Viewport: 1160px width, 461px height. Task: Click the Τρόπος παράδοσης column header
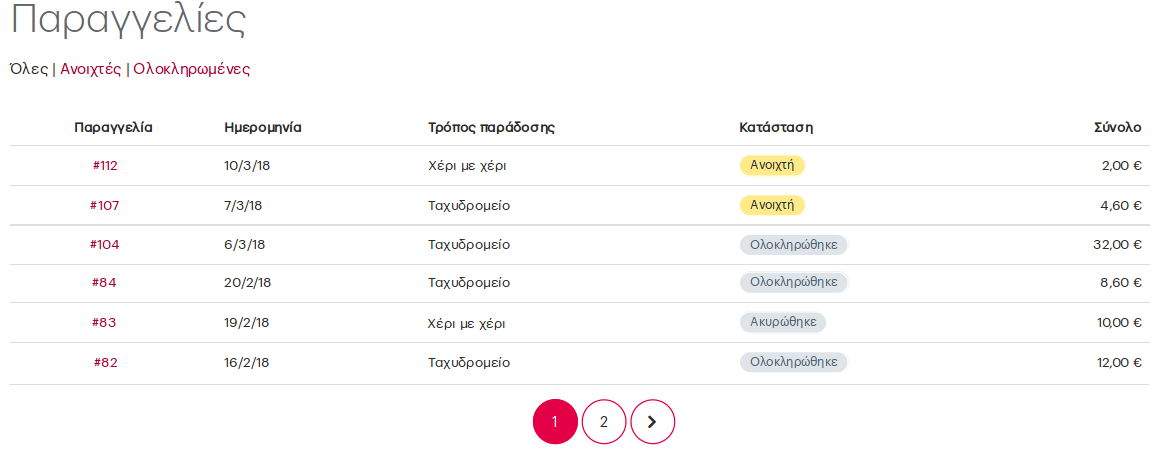(x=491, y=127)
